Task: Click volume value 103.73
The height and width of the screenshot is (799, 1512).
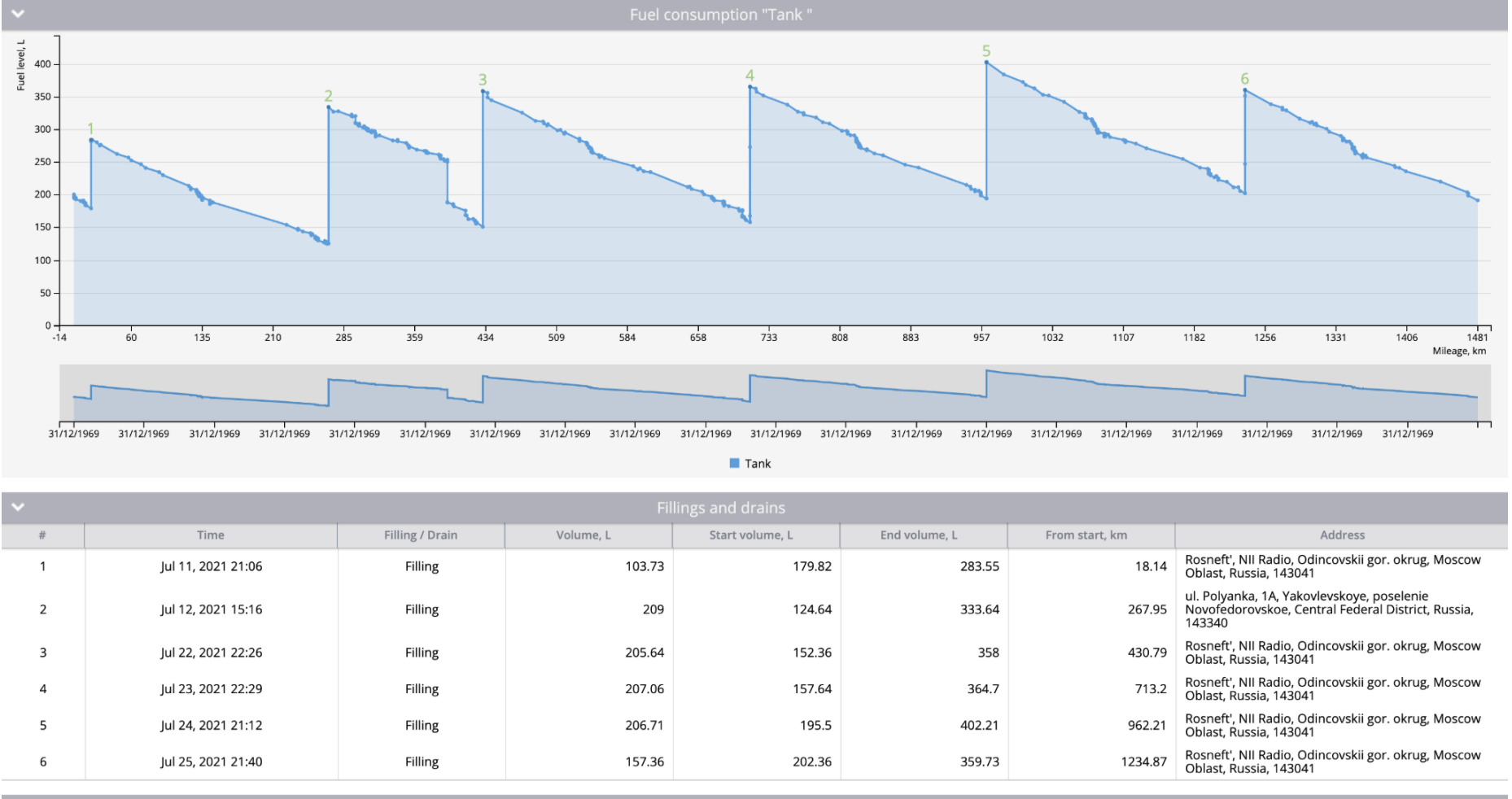Action: 645,566
